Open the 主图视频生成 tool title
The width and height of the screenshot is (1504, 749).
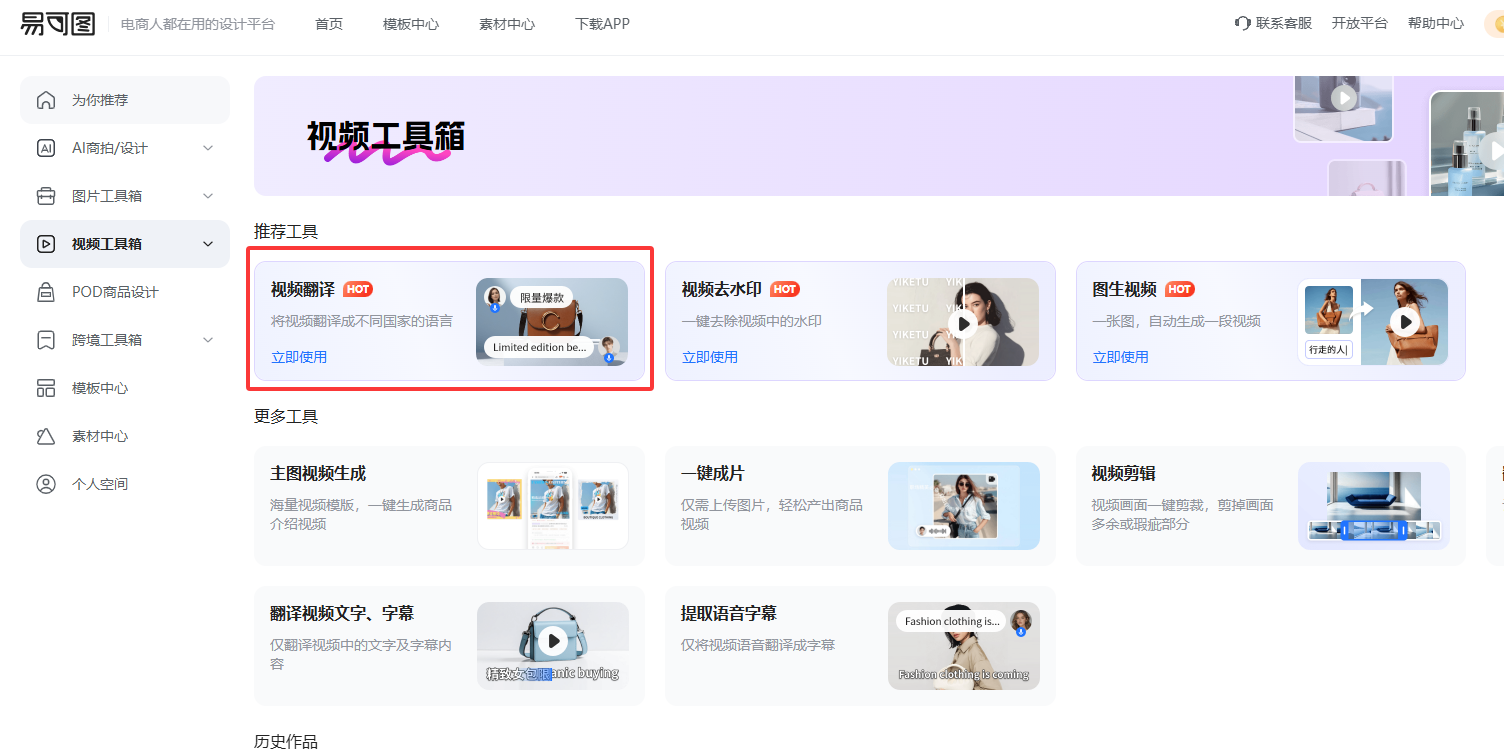[318, 473]
